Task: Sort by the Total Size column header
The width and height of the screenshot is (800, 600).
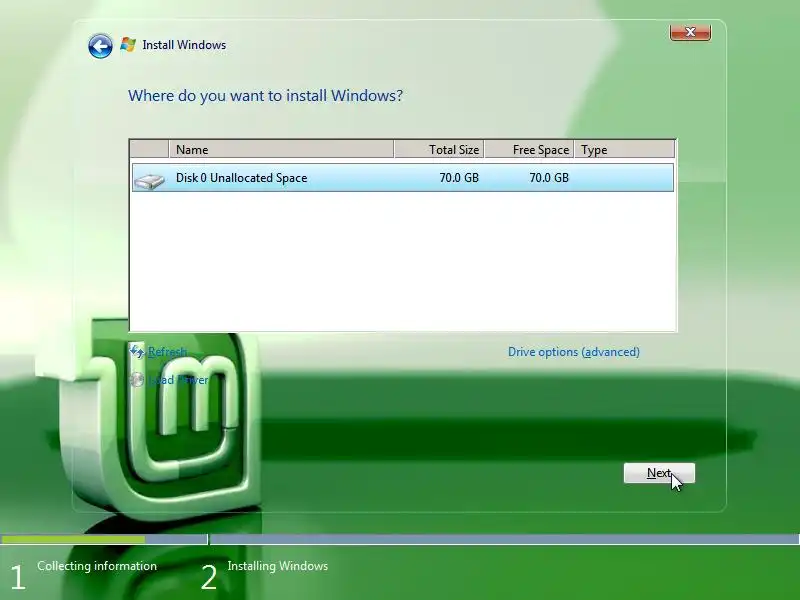Action: click(439, 149)
